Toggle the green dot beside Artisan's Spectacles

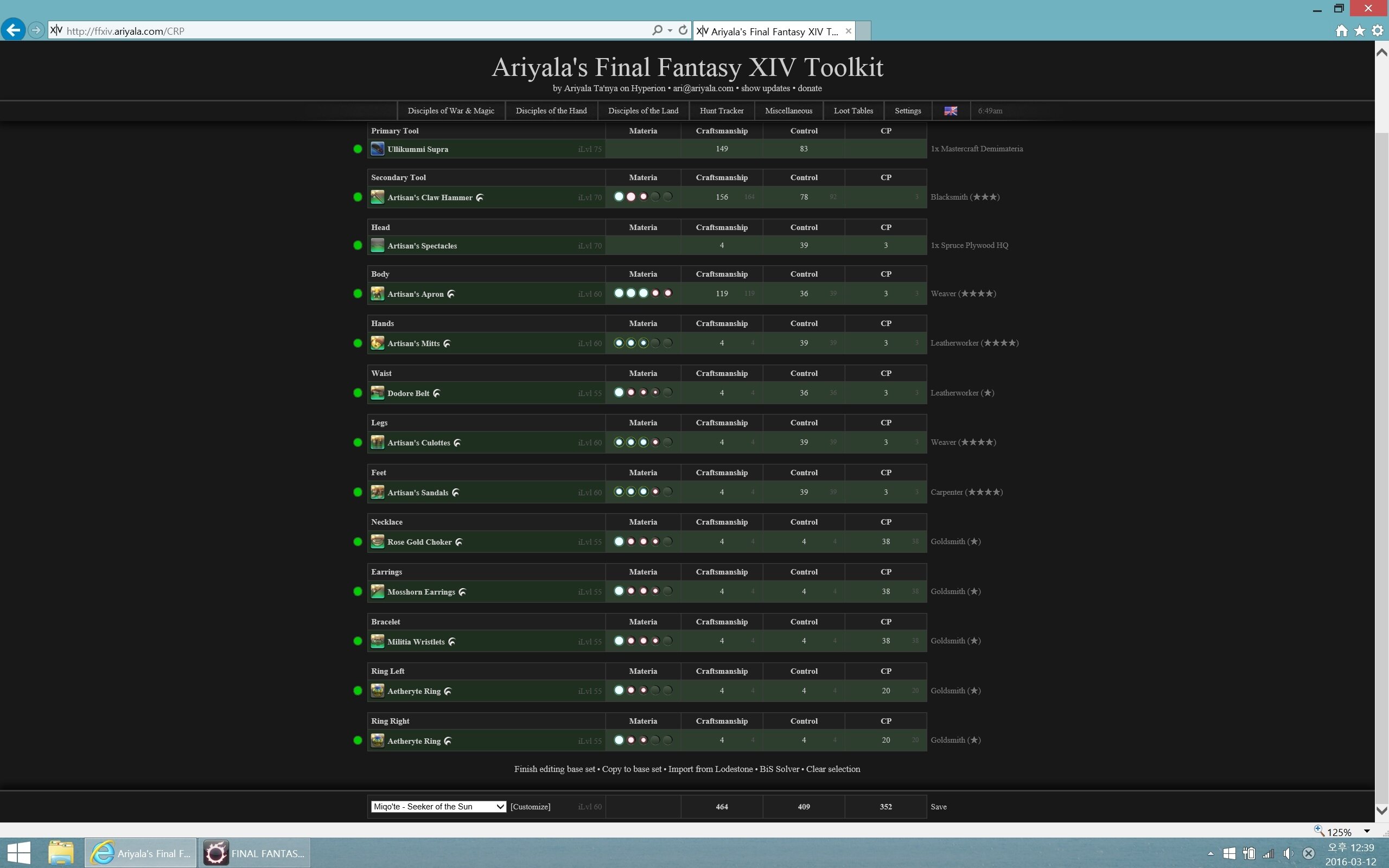(x=358, y=245)
